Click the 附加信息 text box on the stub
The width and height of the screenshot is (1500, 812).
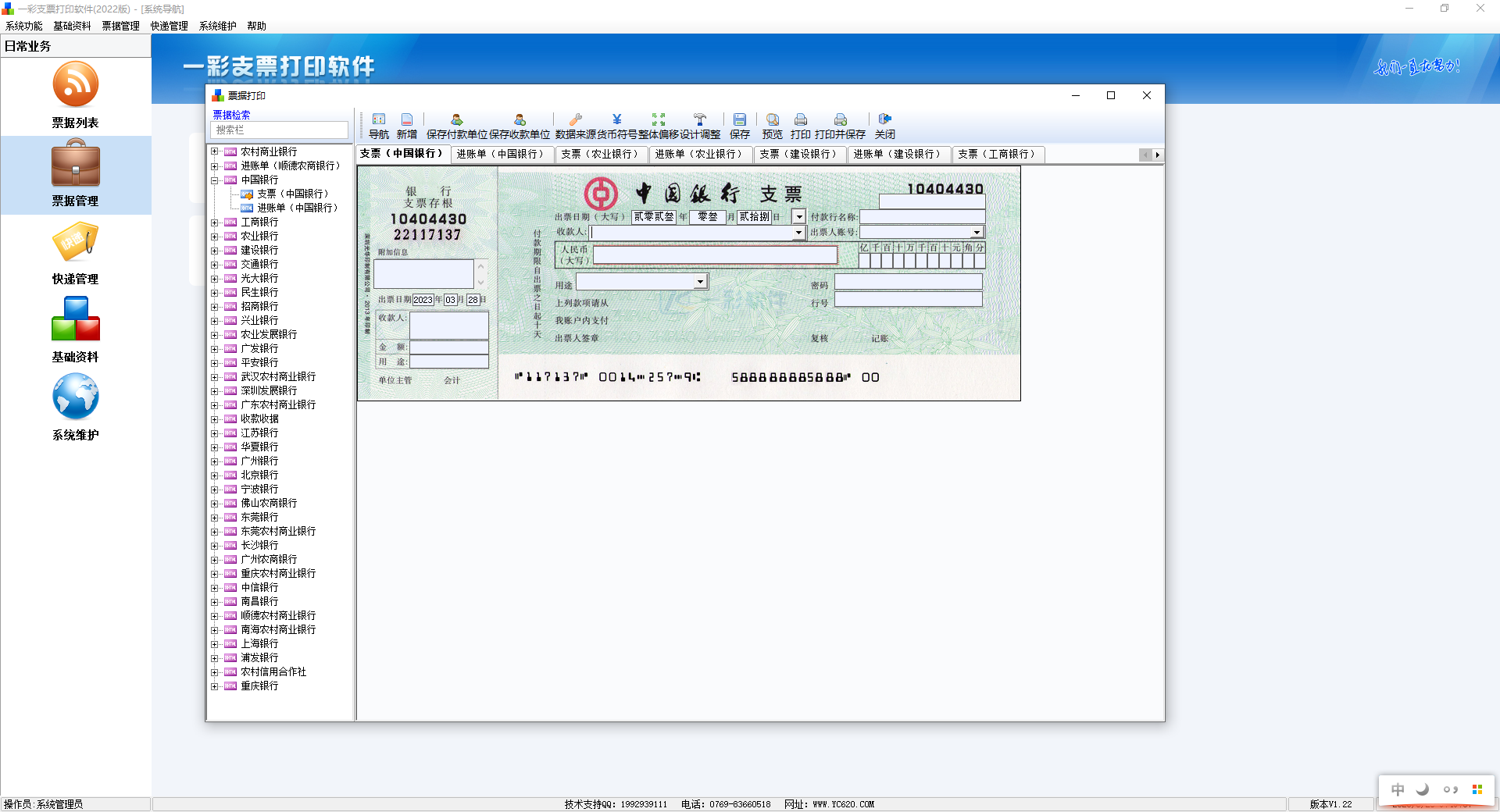[x=423, y=274]
